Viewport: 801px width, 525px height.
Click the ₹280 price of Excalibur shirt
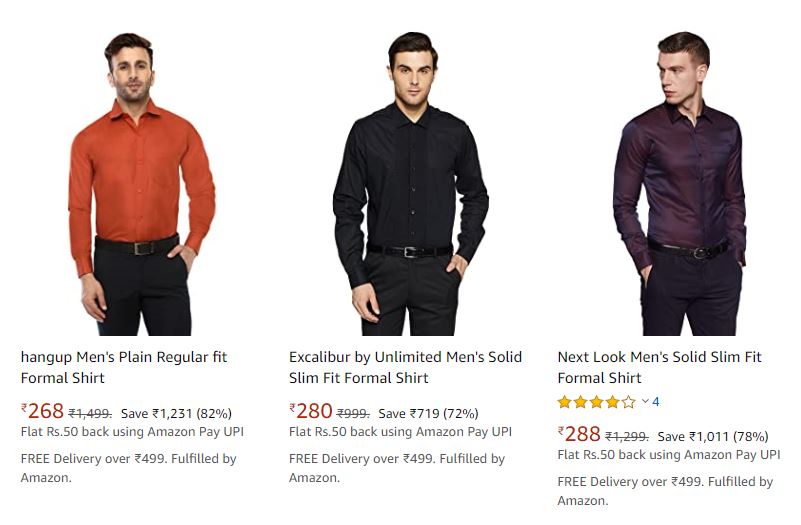click(311, 412)
